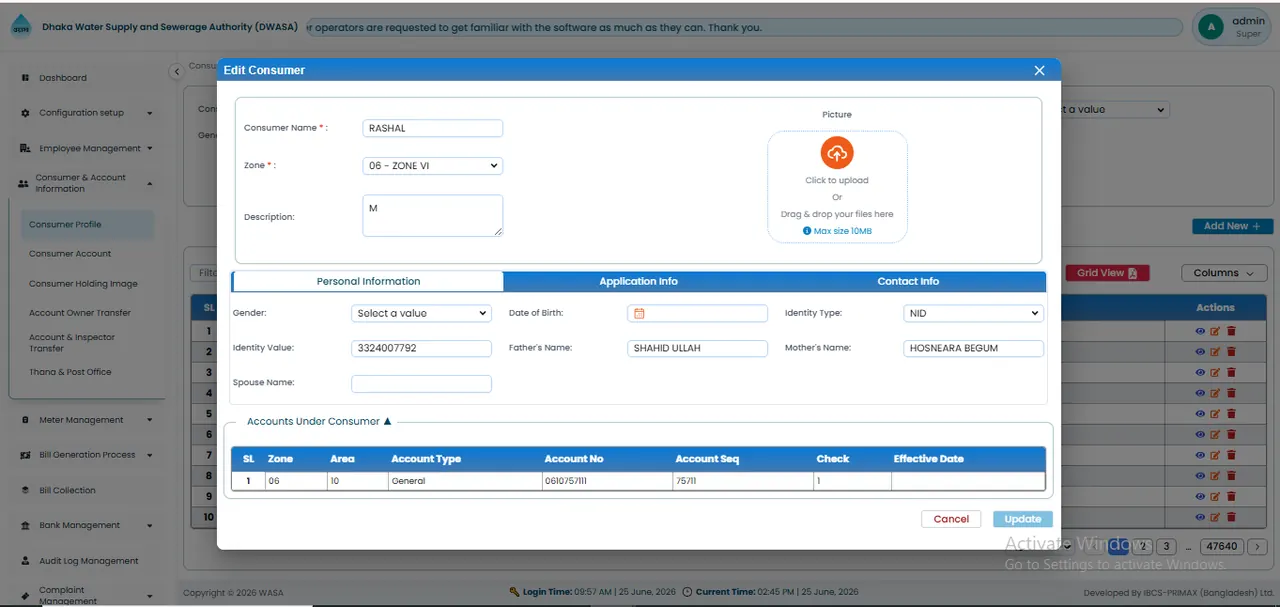Click the Identity Value field 3324007792
The width and height of the screenshot is (1280, 607).
tap(421, 348)
